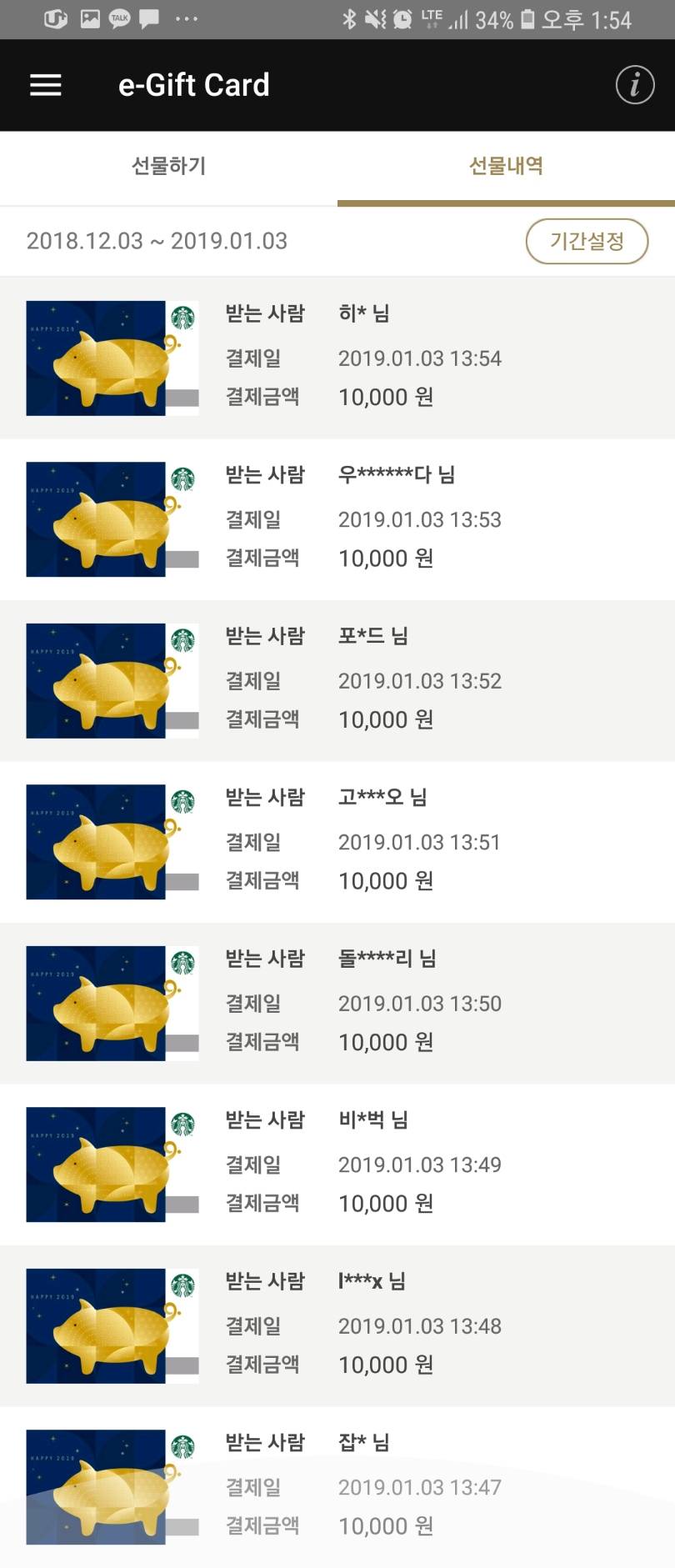
Task: Tap the gallery image notification icon
Action: [x=90, y=18]
